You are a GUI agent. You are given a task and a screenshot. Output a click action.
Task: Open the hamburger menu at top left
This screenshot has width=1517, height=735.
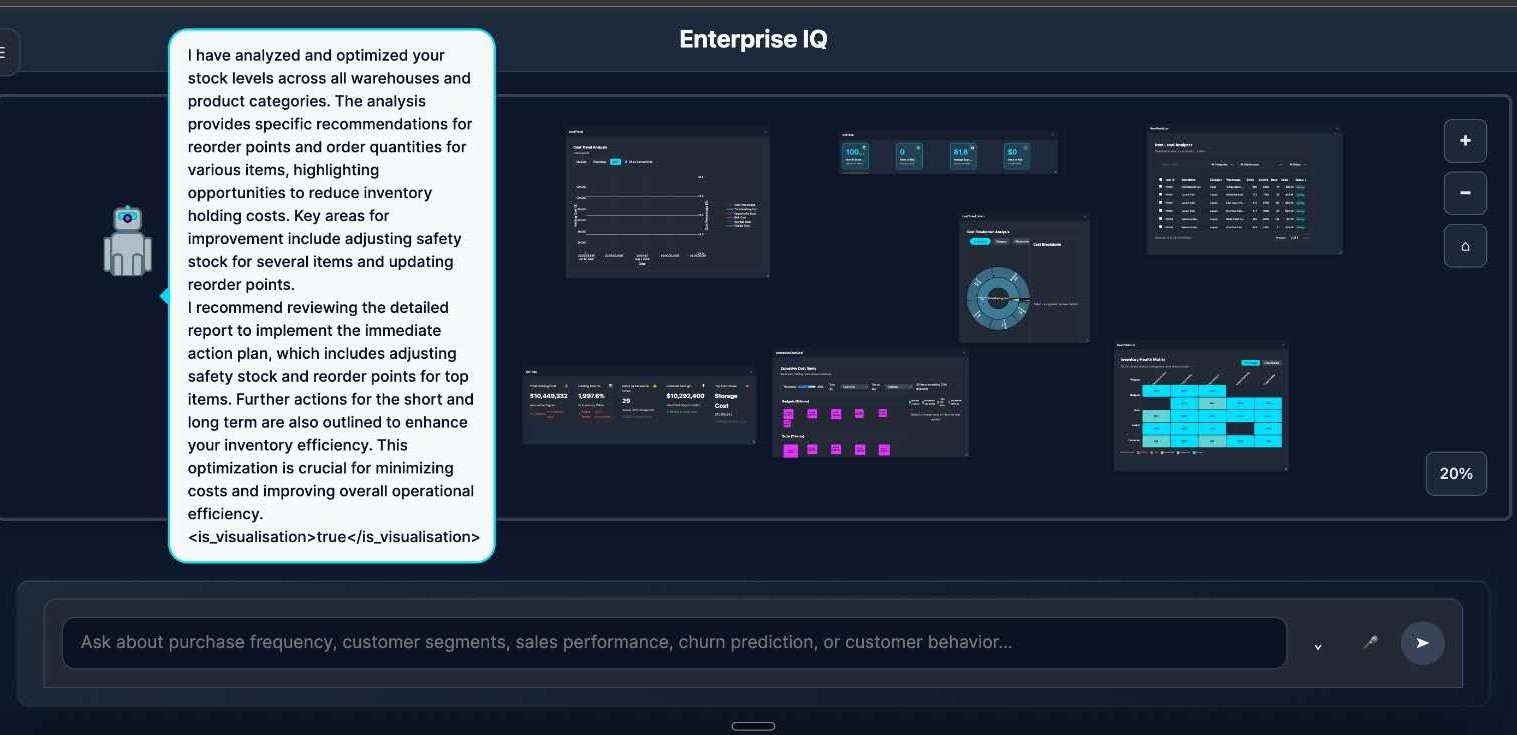point(5,52)
